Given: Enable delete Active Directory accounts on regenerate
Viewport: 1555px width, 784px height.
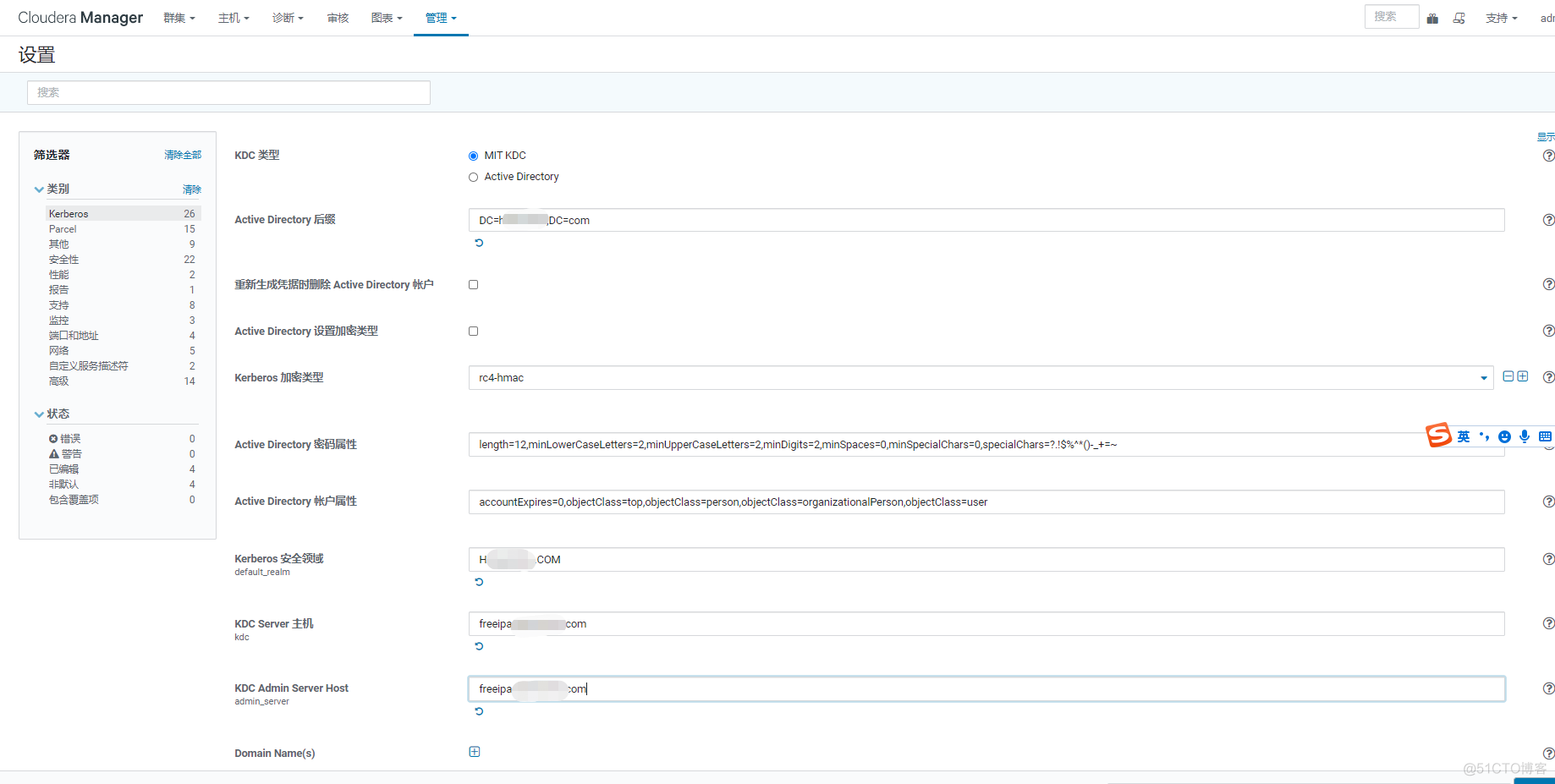Looking at the screenshot, I should pyautogui.click(x=473, y=284).
